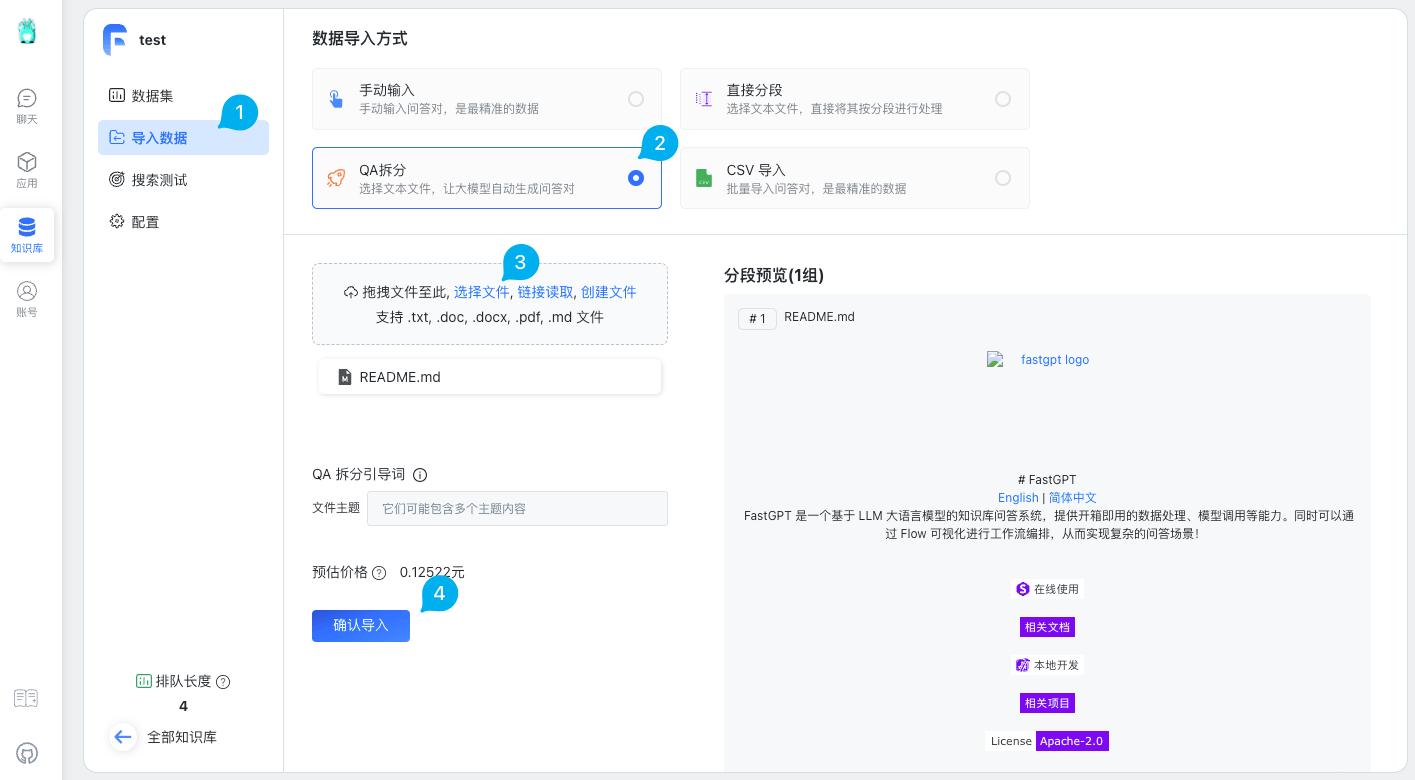Select the 知识库 knowledge base sidebar icon
This screenshot has width=1415, height=780.
tap(27, 235)
